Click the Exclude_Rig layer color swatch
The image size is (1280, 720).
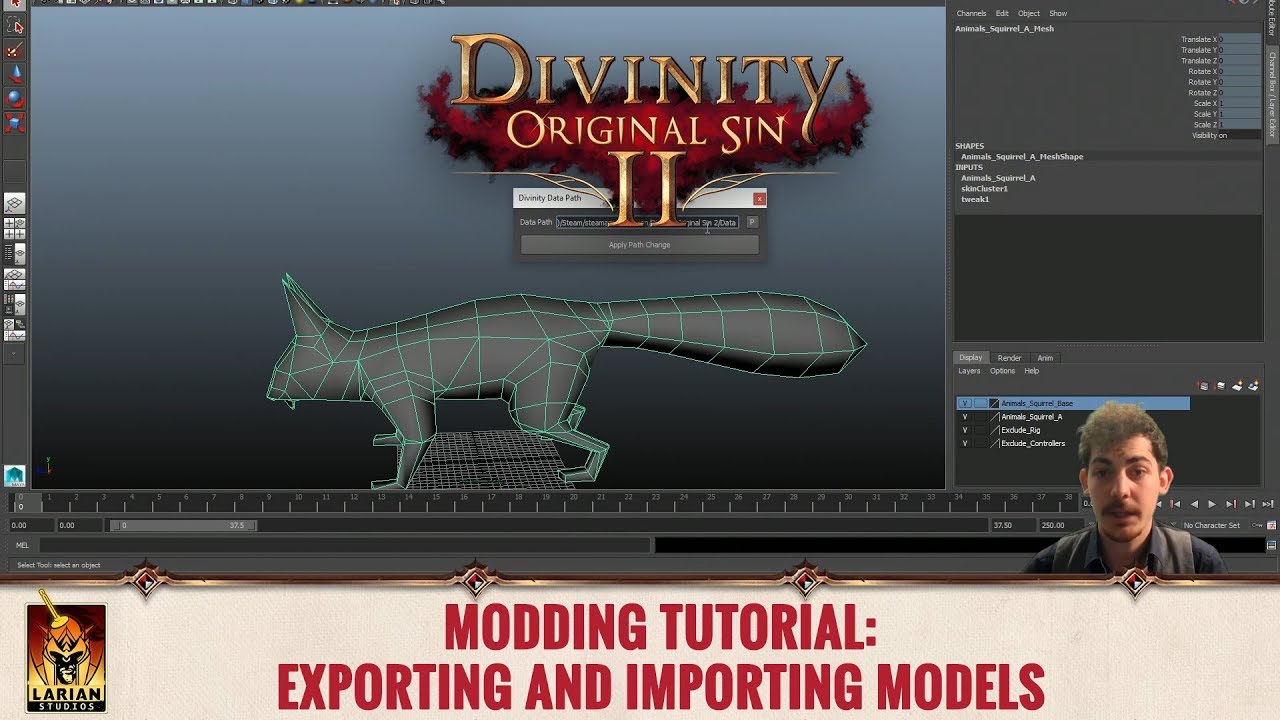(994, 430)
